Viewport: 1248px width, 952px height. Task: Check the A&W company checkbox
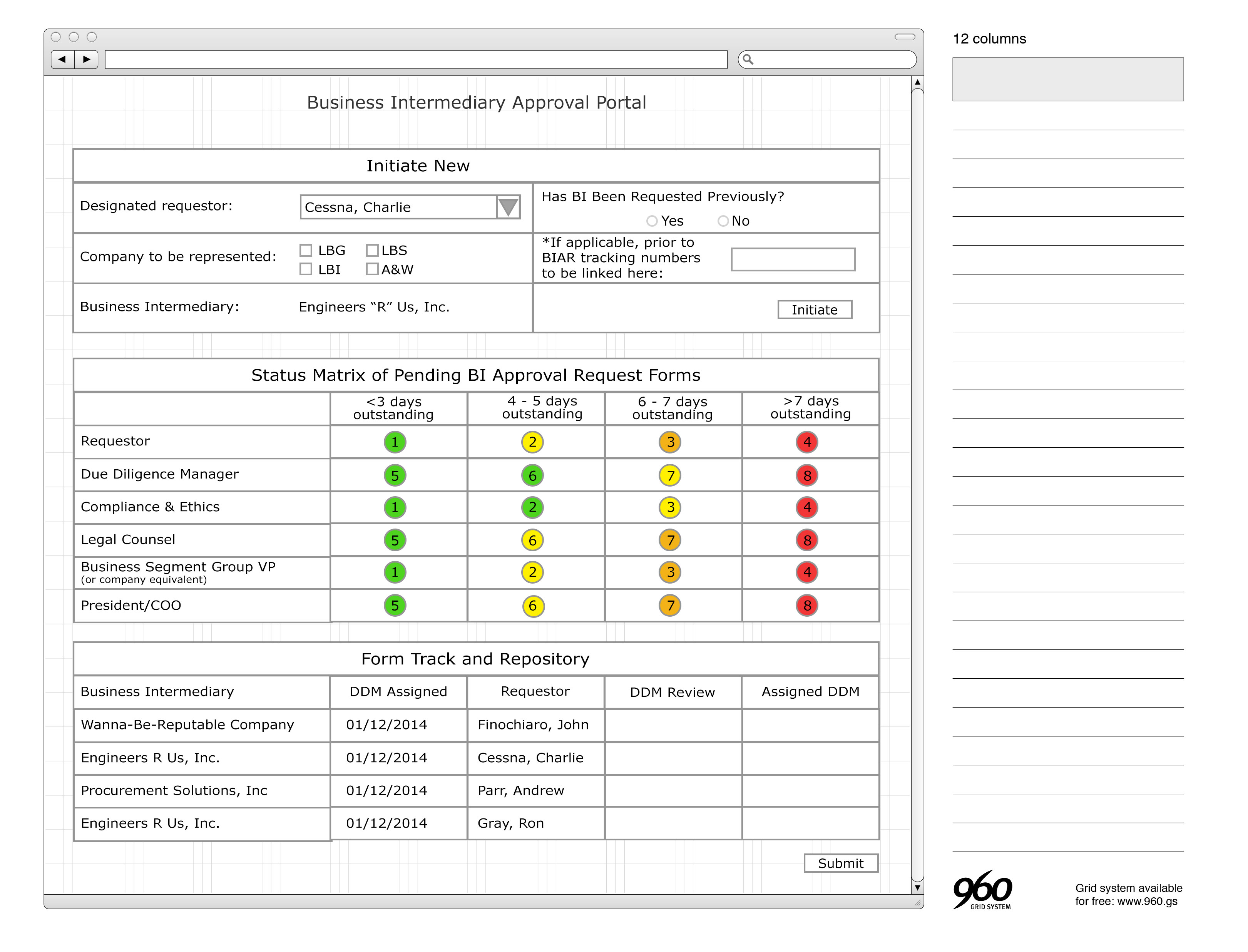click(x=372, y=269)
